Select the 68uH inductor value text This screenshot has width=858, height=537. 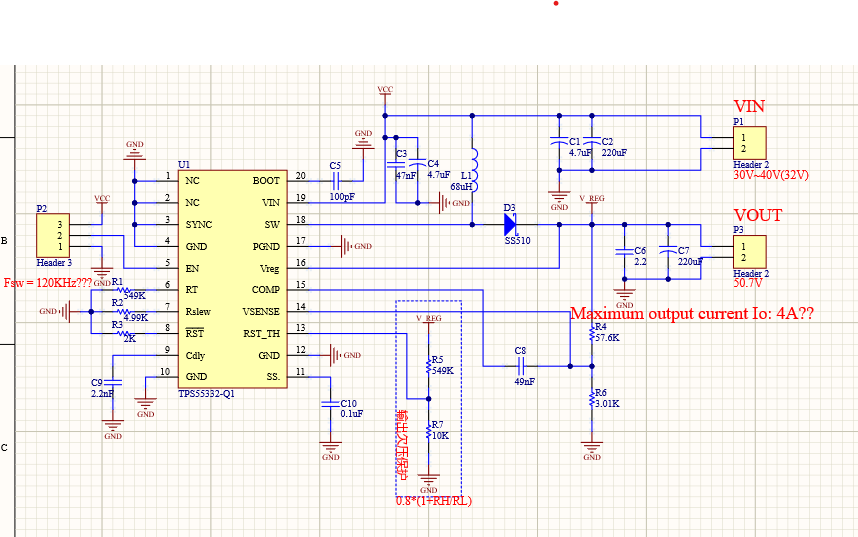pyautogui.click(x=461, y=187)
